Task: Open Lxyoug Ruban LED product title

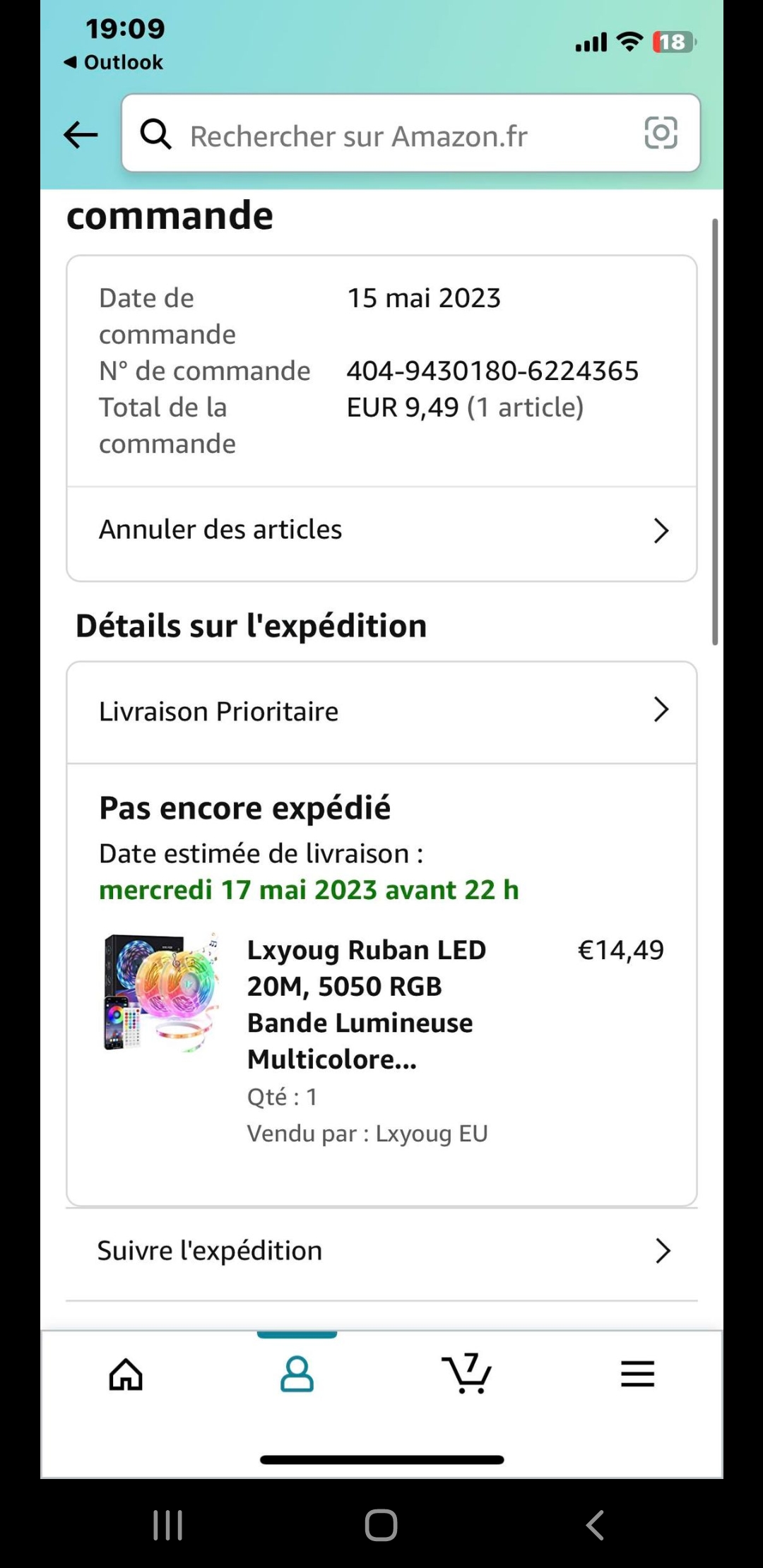Action: pyautogui.click(x=366, y=1003)
